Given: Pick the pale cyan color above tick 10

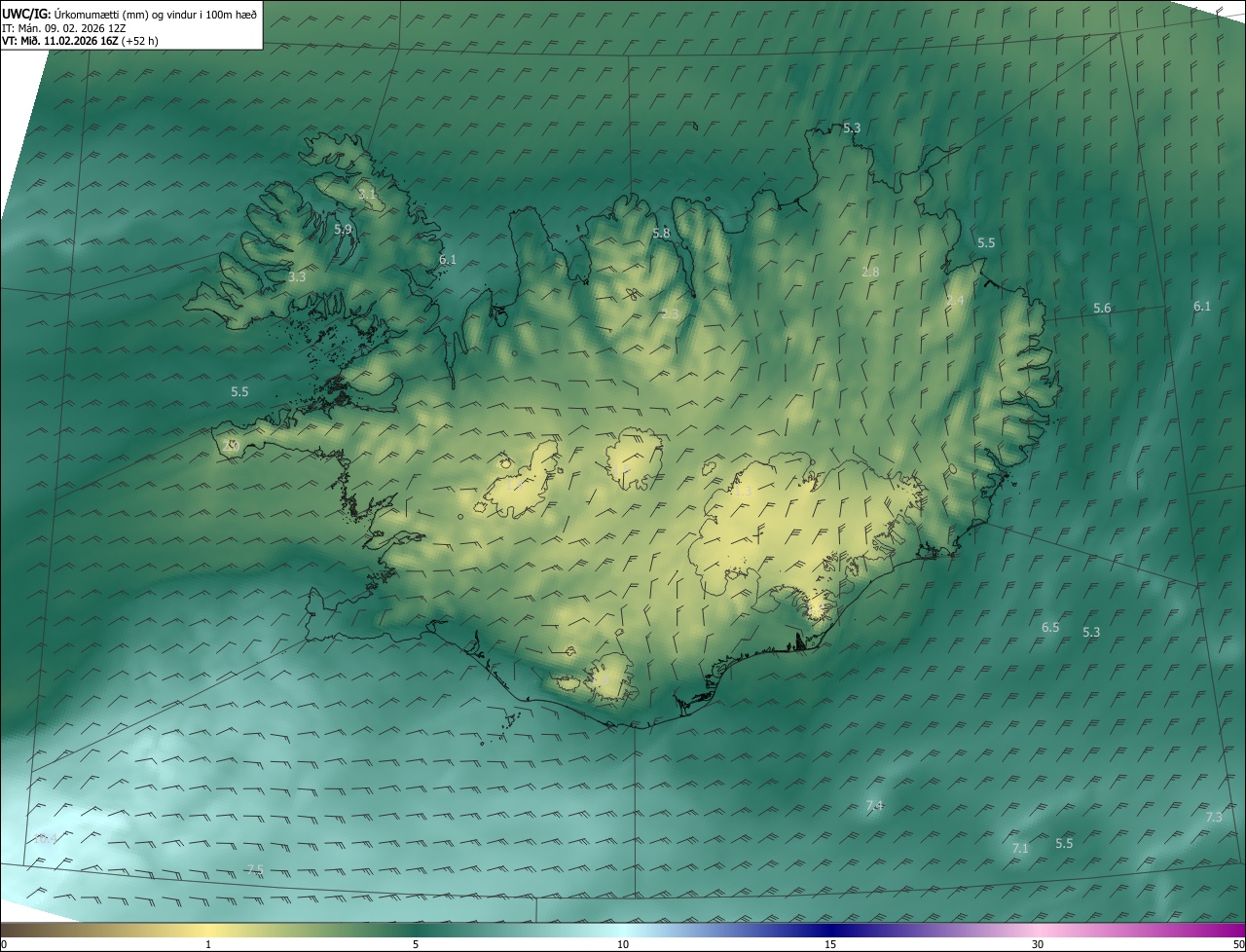Looking at the screenshot, I should (x=623, y=930).
